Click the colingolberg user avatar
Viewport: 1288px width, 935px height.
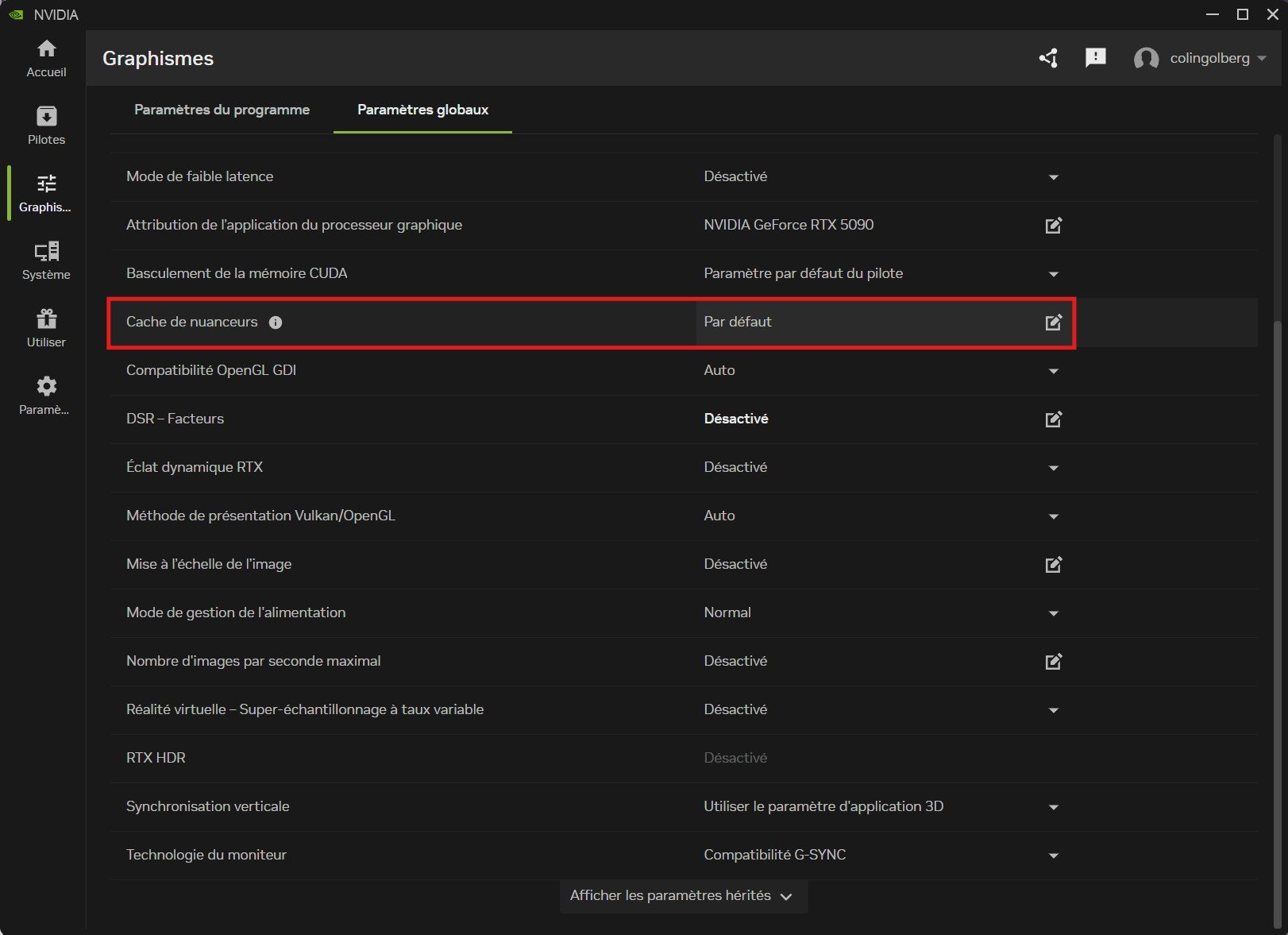tap(1146, 58)
